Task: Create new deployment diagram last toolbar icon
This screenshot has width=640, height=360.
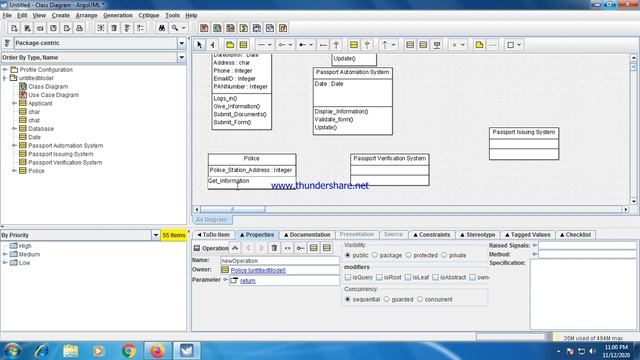Action: click(x=283, y=28)
